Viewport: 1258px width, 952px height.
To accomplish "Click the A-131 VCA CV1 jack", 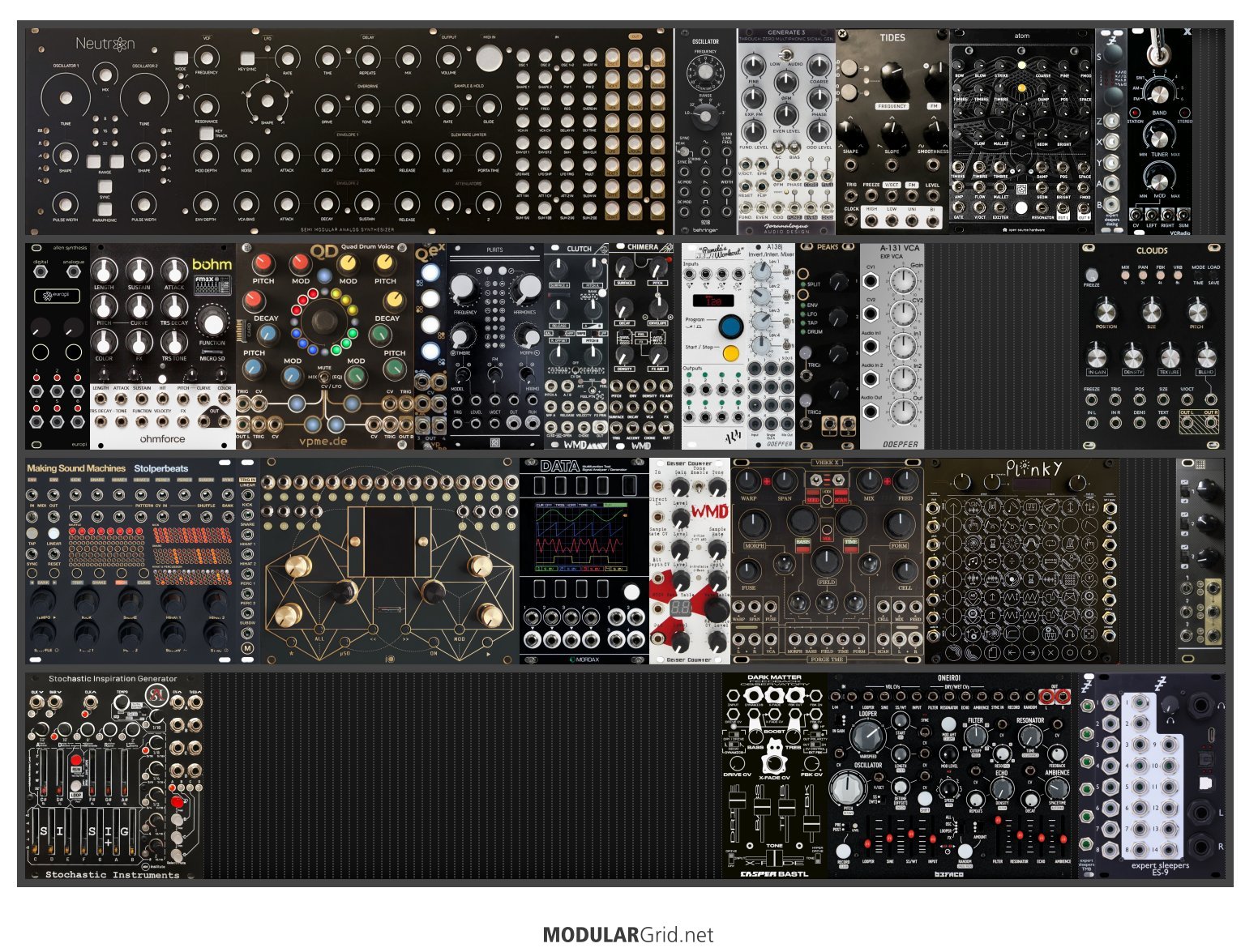I will [x=871, y=281].
